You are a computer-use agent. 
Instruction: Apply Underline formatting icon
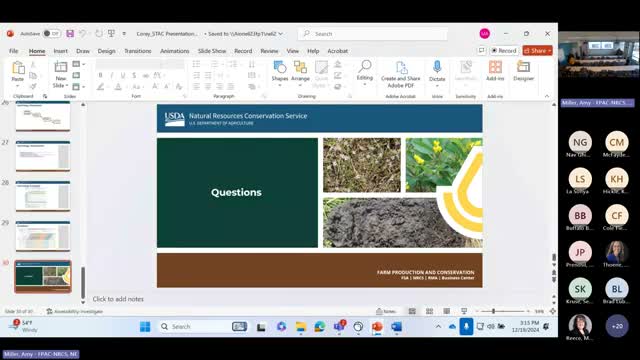coord(123,75)
